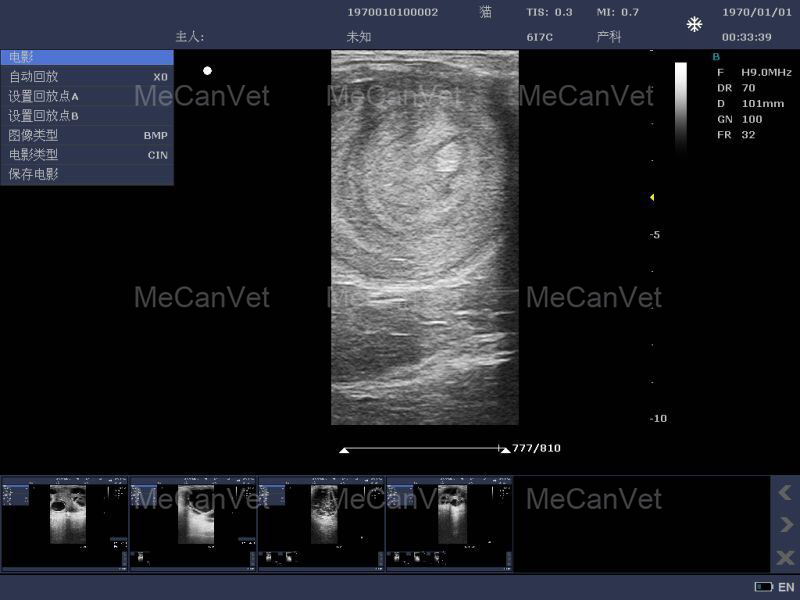800x600 pixels.
Task: Select 自动回放 auto playback entry
Action: pos(87,77)
